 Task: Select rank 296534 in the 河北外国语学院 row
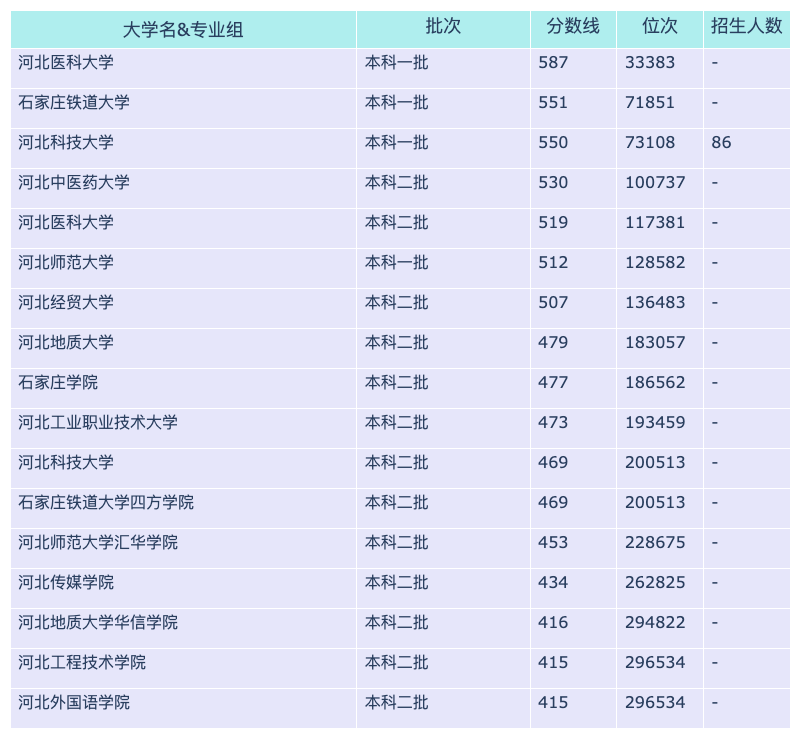click(x=655, y=702)
